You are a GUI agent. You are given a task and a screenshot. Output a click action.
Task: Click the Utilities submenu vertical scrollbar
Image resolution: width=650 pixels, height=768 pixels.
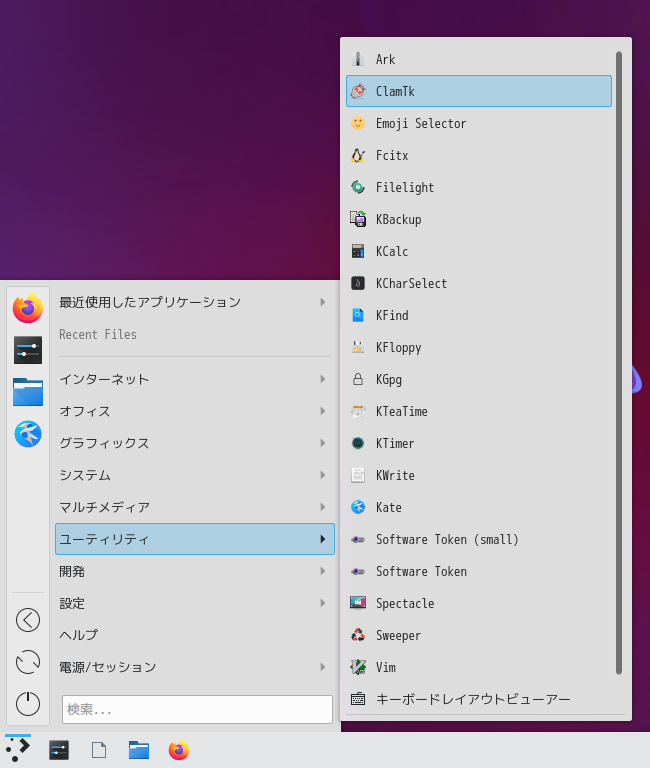[x=619, y=363]
